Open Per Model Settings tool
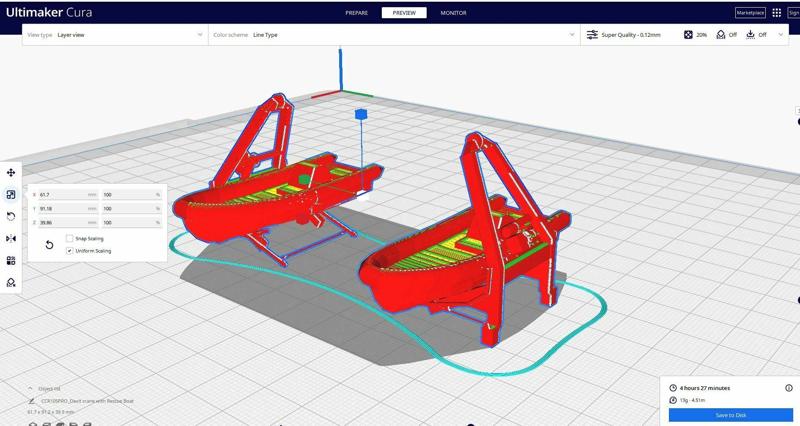 pyautogui.click(x=11, y=260)
